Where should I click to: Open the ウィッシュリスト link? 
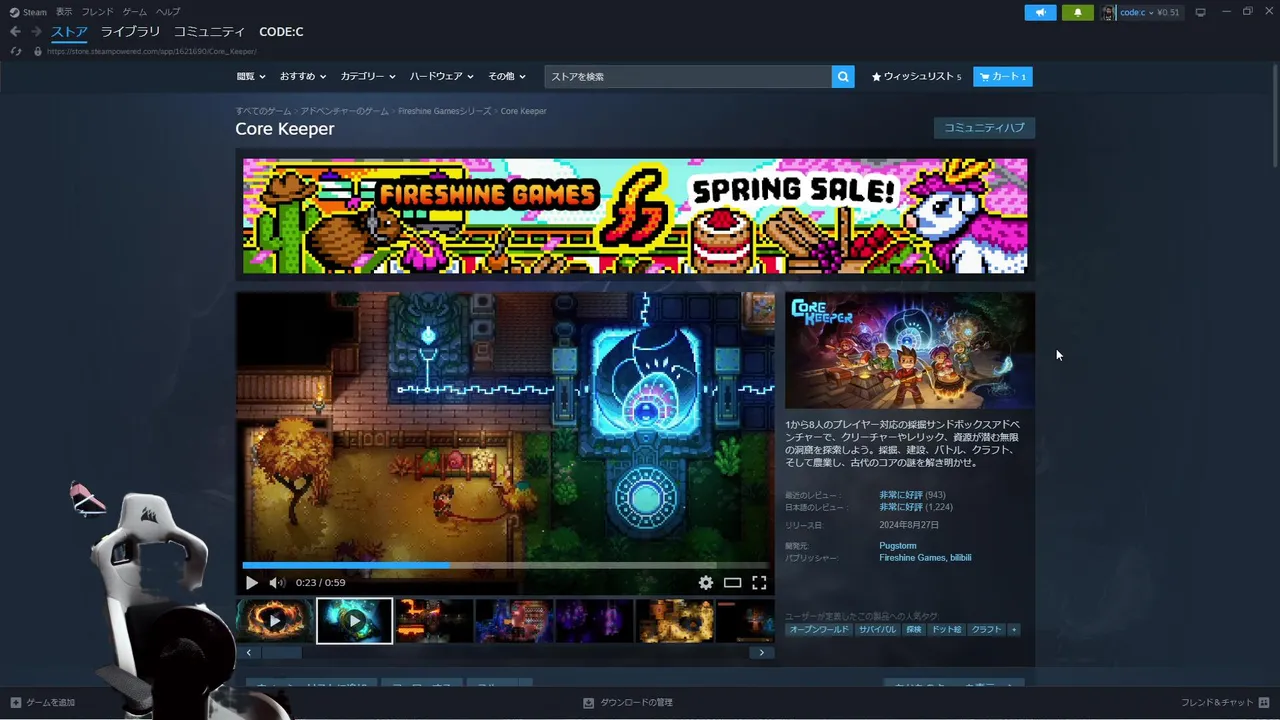click(916, 76)
